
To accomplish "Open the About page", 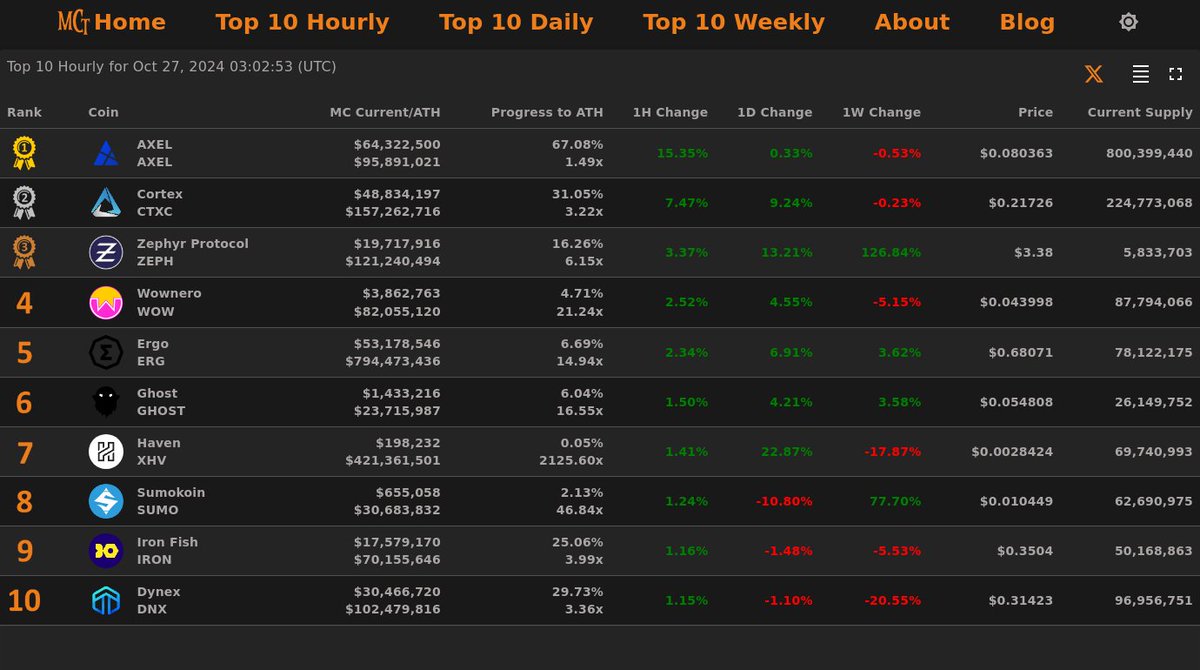I will (912, 22).
